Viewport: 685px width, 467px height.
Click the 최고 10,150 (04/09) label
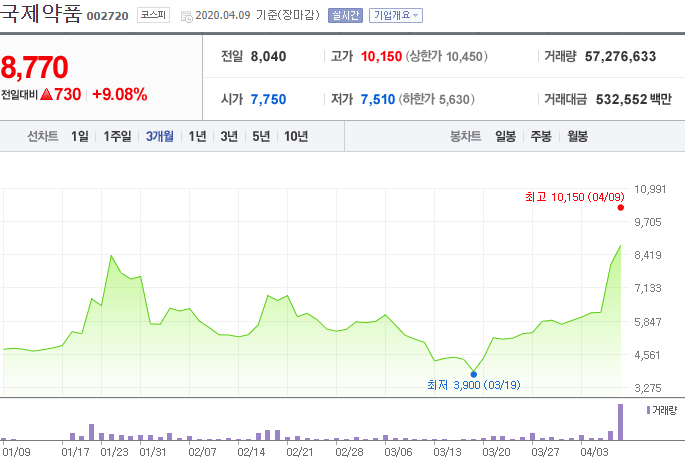click(x=574, y=197)
